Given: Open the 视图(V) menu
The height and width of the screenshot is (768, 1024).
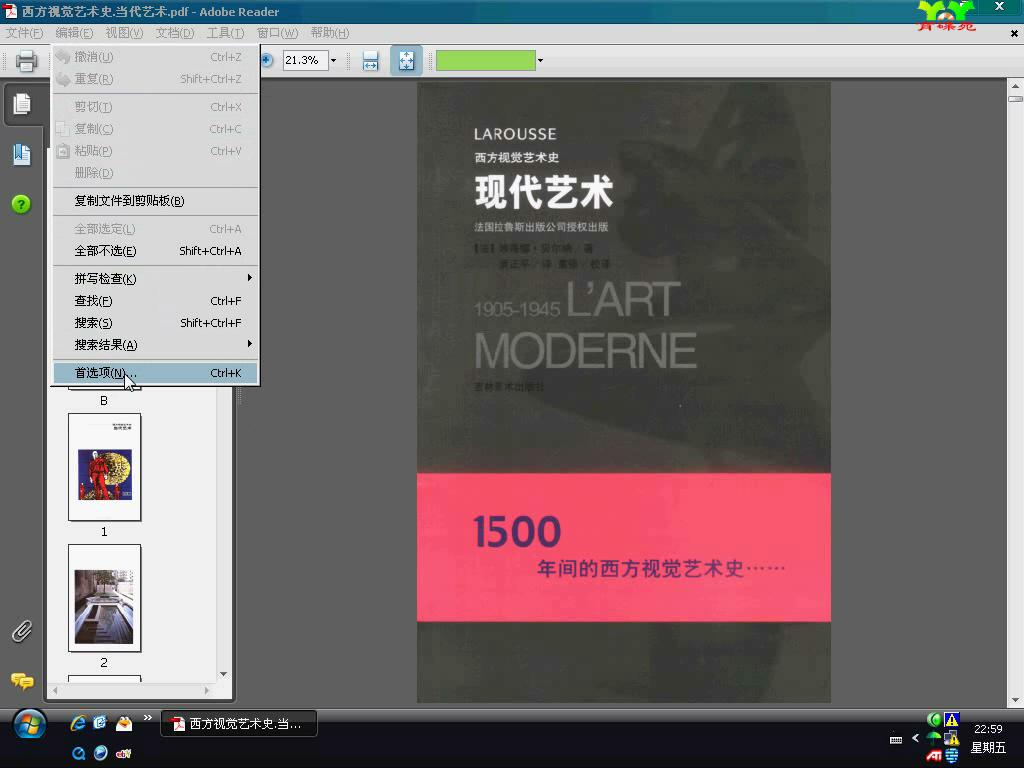Looking at the screenshot, I should (x=124, y=33).
